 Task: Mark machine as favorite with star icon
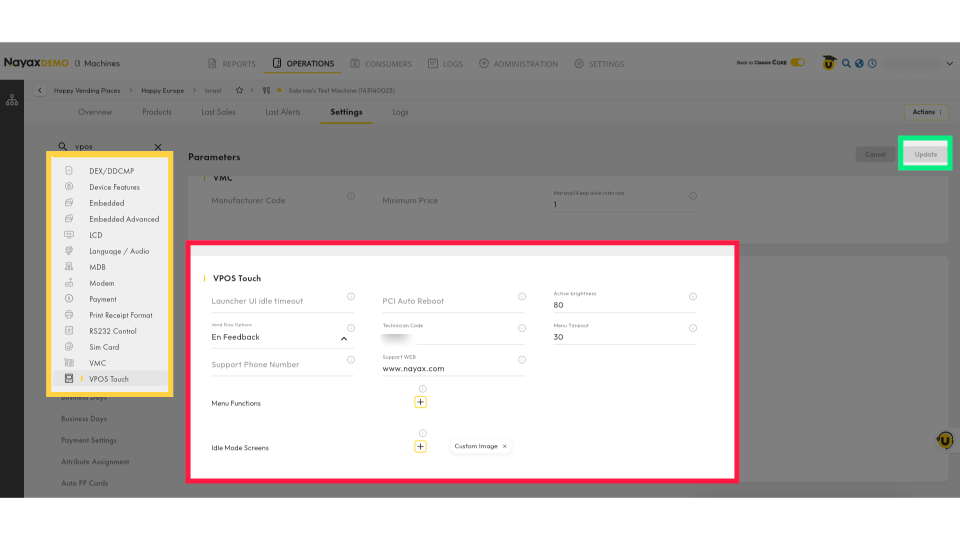(239, 90)
